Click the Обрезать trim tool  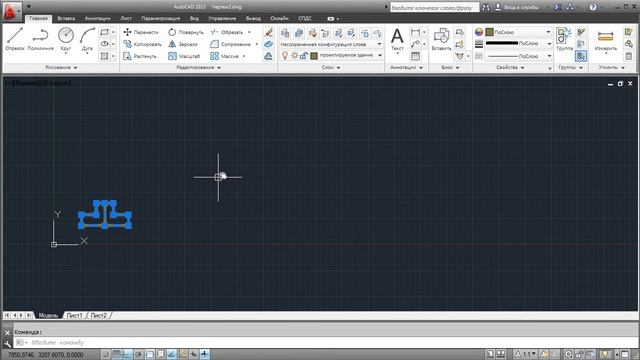coord(227,32)
